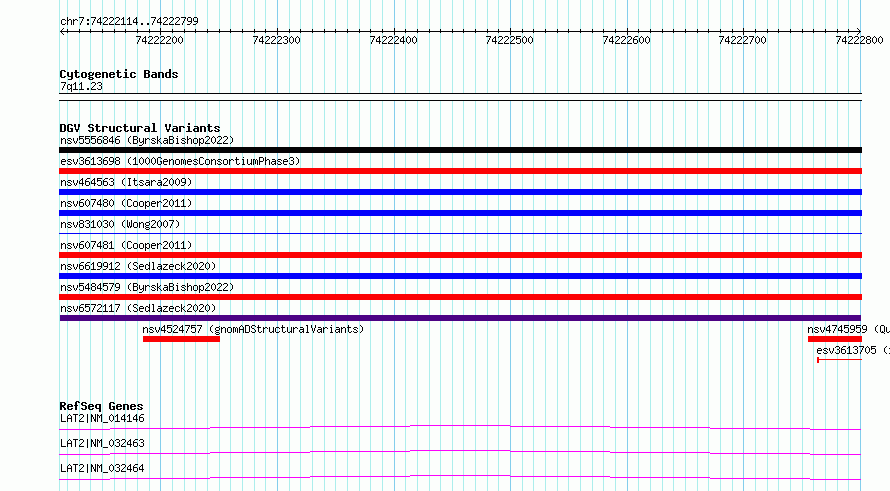Select the LAT2|NM_032463 gene label

[x=102, y=443]
